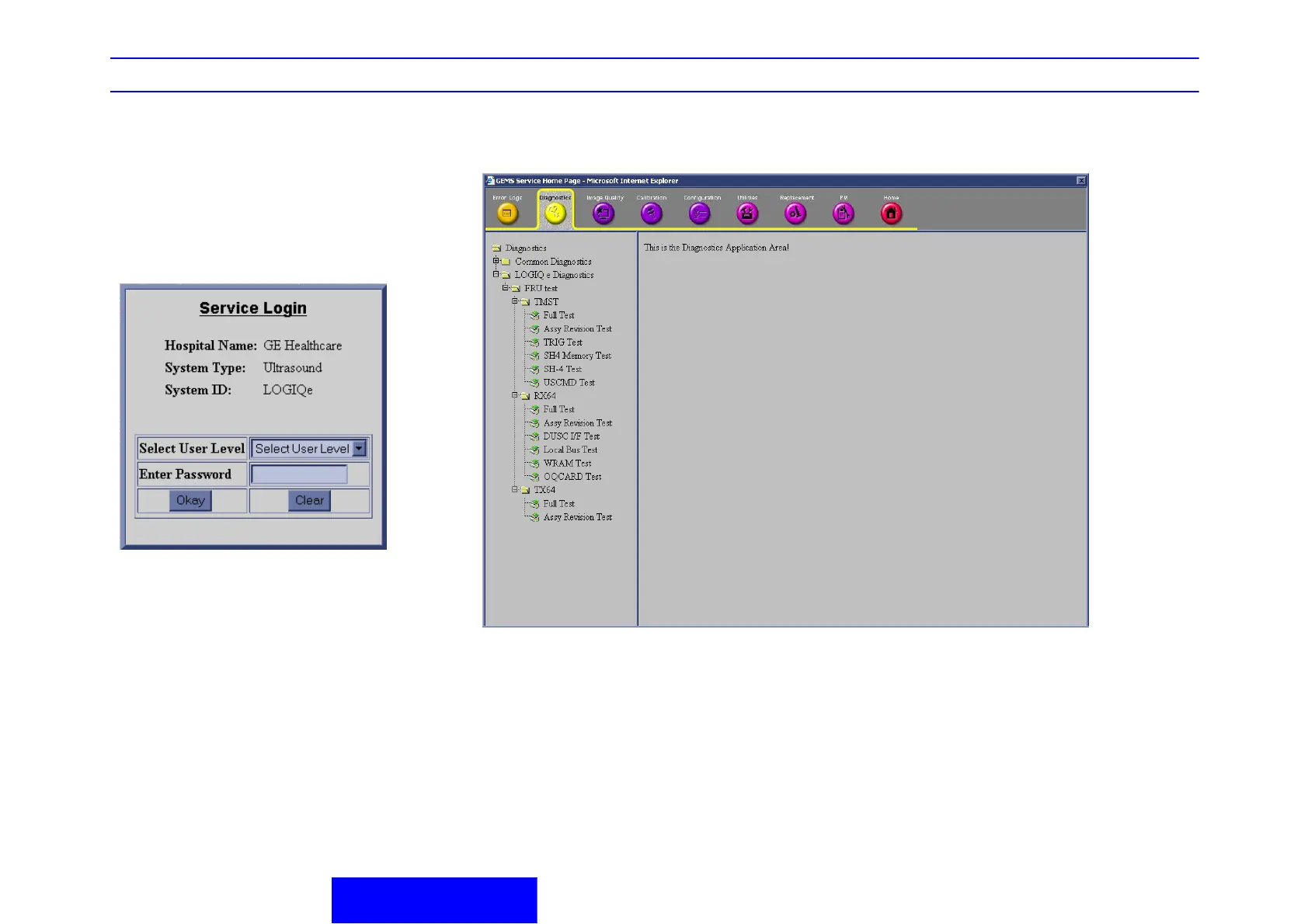Screen dimensions: 1308x924
Task: Expand the Common Diagnostics tree node
Action: pos(496,261)
